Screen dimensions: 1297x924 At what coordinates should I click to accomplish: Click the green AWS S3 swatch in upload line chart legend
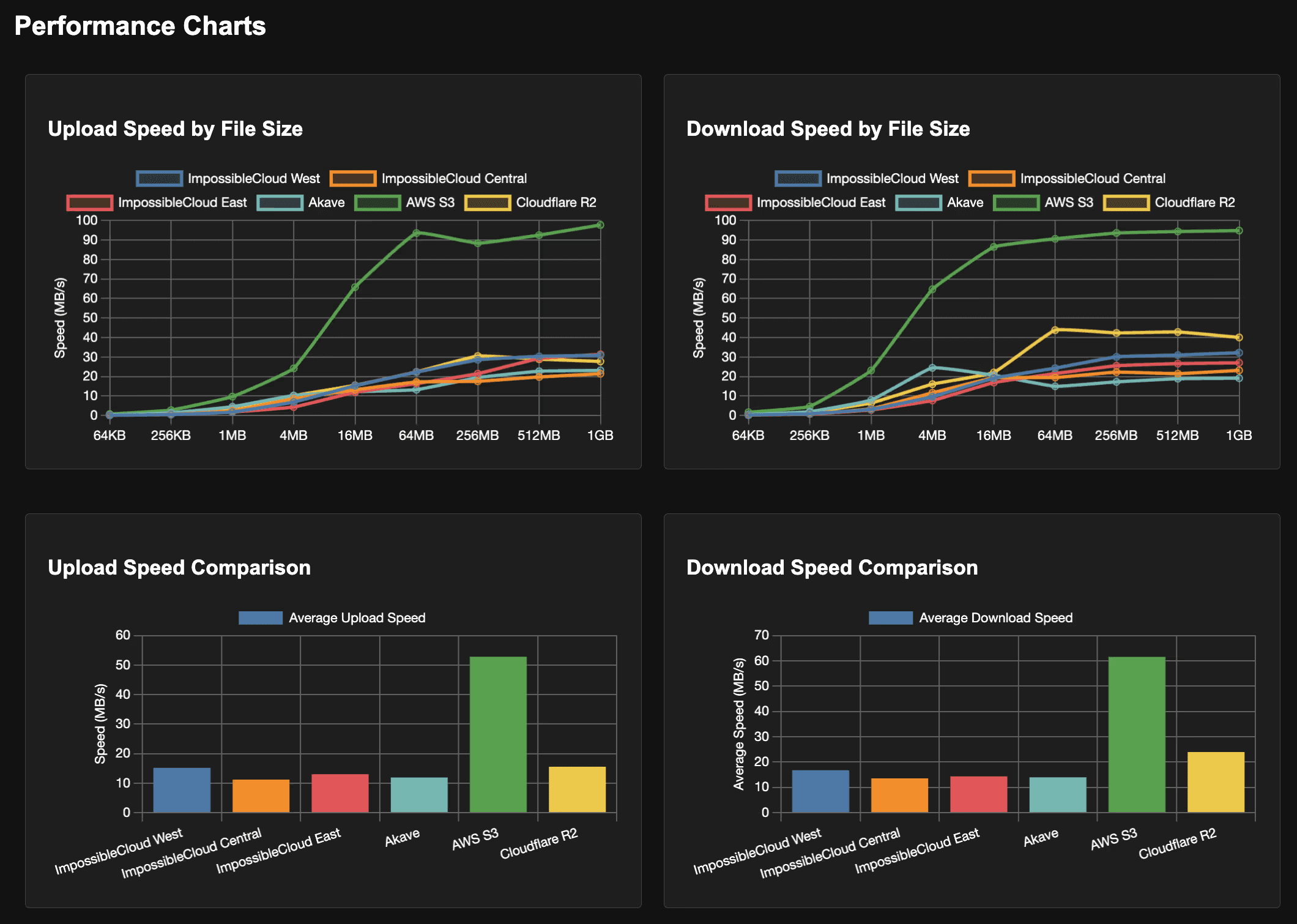click(x=377, y=203)
